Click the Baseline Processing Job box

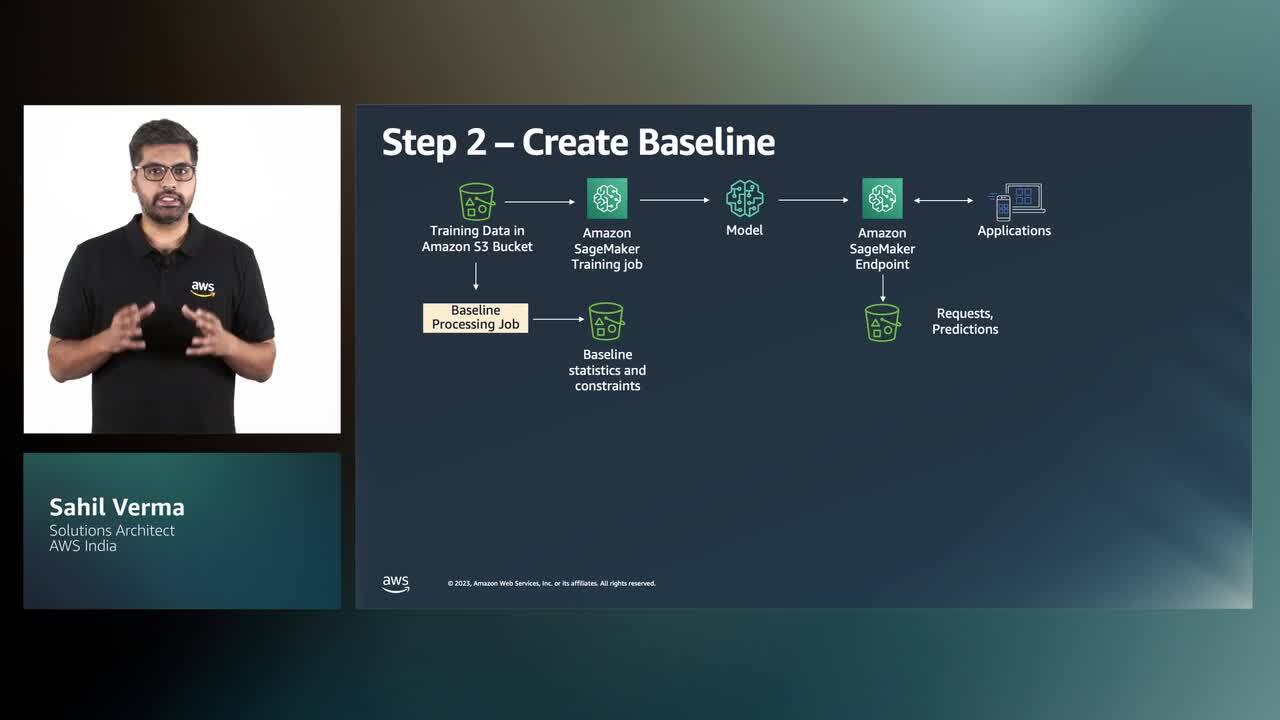pyautogui.click(x=475, y=318)
